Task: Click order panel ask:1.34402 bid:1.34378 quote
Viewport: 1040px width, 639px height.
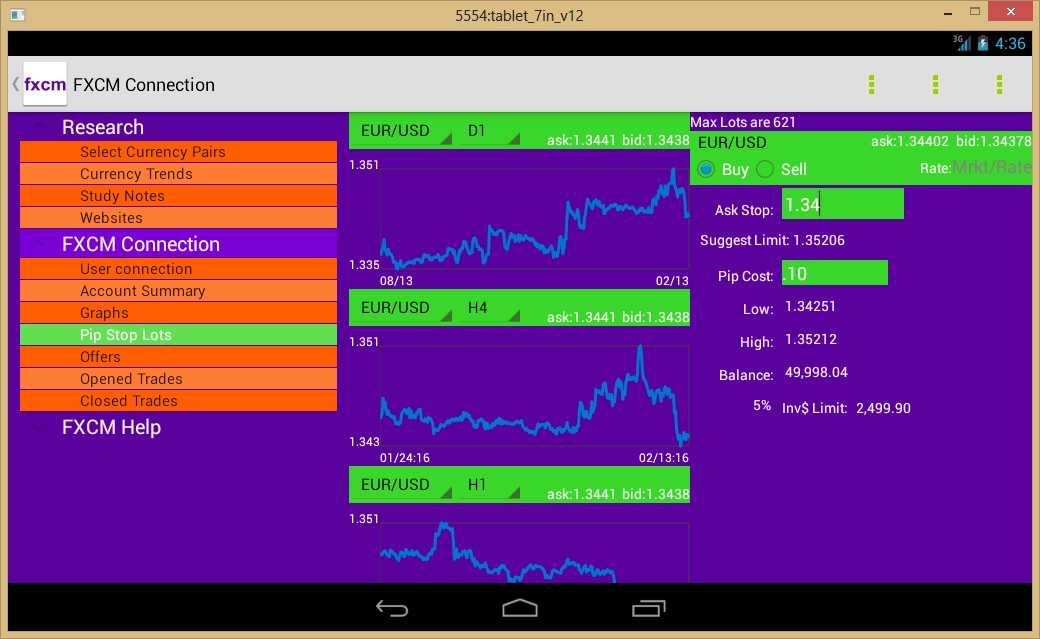Action: (951, 141)
